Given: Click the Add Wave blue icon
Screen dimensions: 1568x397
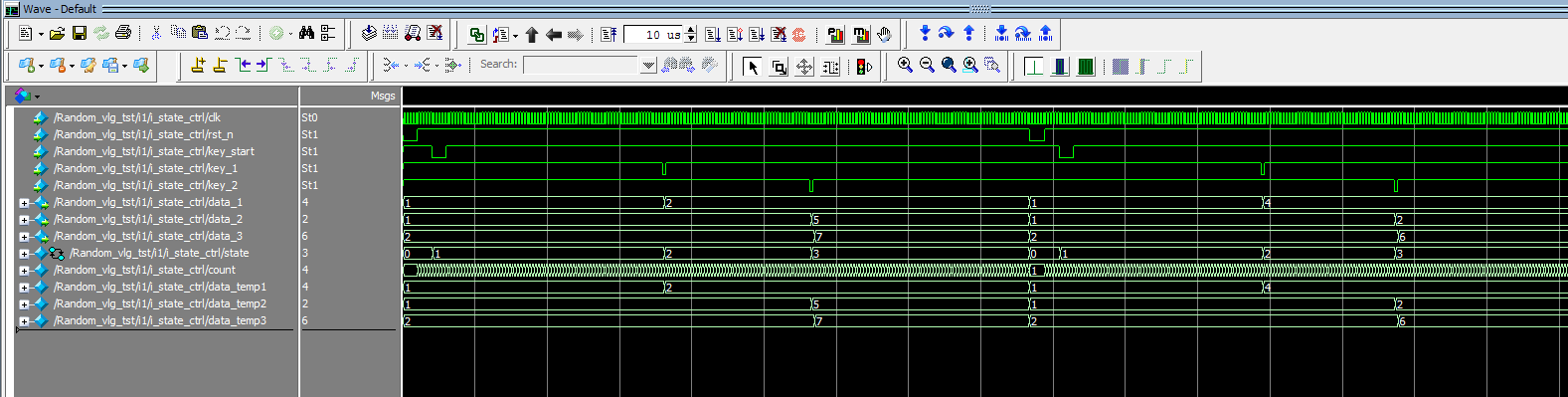Looking at the screenshot, I should click(26, 66).
